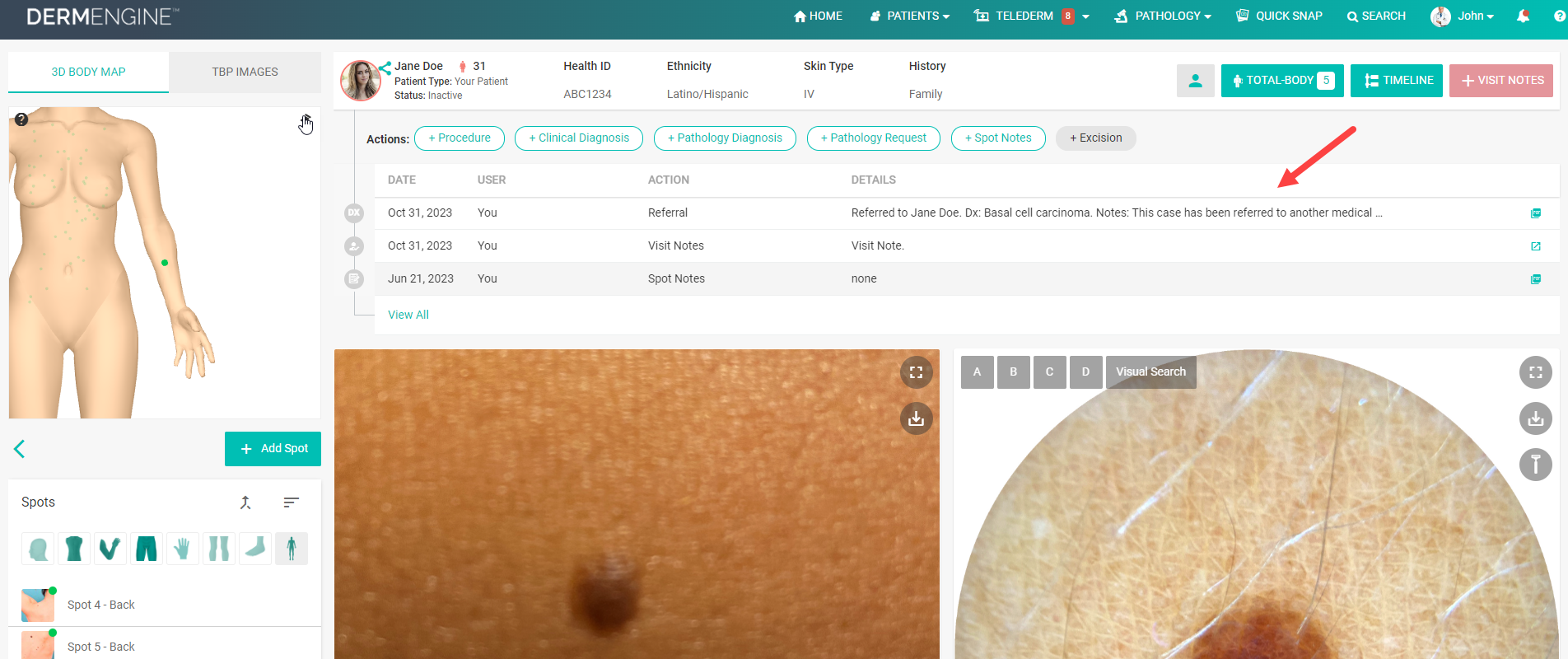This screenshot has height=659, width=1568.
Task: Select Spot 5 - Back in spots list
Action: (165, 645)
